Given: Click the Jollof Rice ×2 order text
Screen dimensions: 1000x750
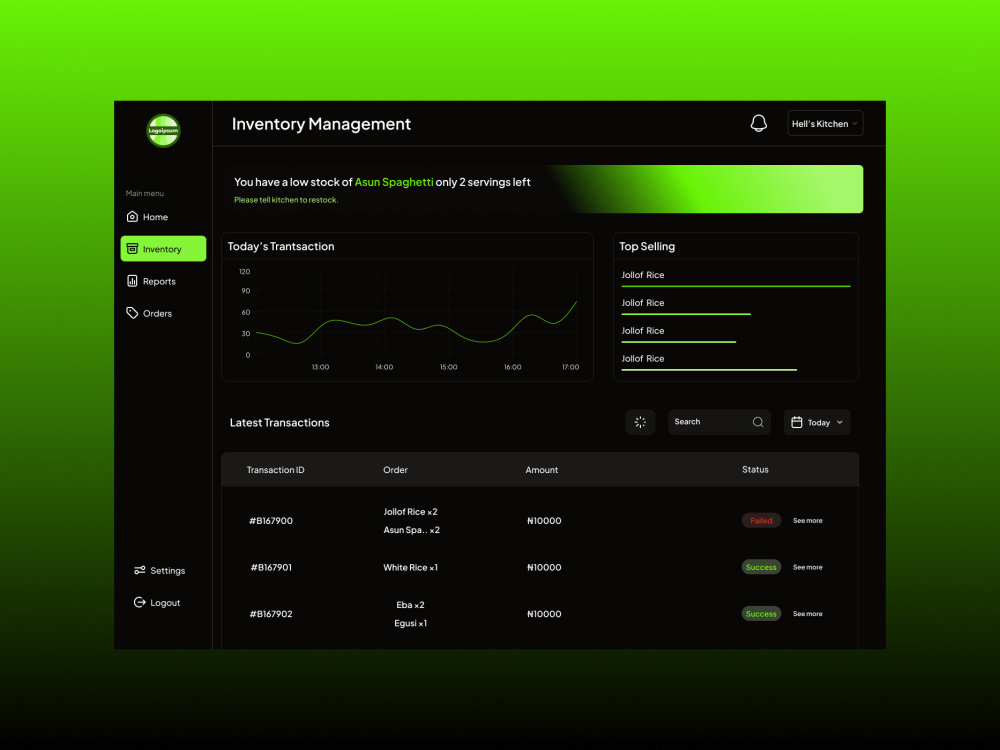Looking at the screenshot, I should pyautogui.click(x=411, y=511).
